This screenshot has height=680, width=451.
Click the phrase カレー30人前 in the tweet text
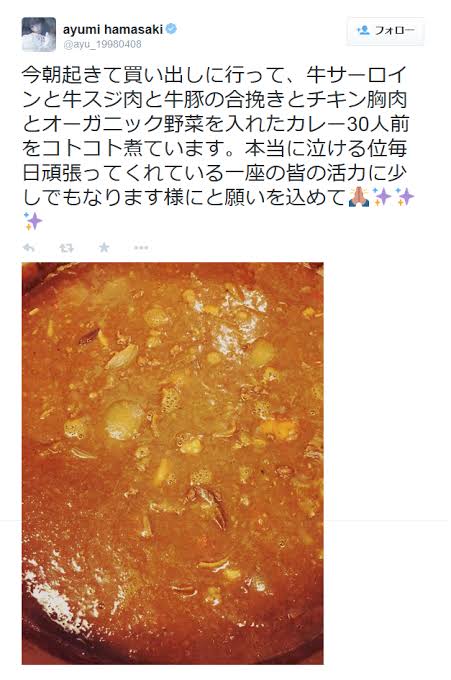[348, 125]
